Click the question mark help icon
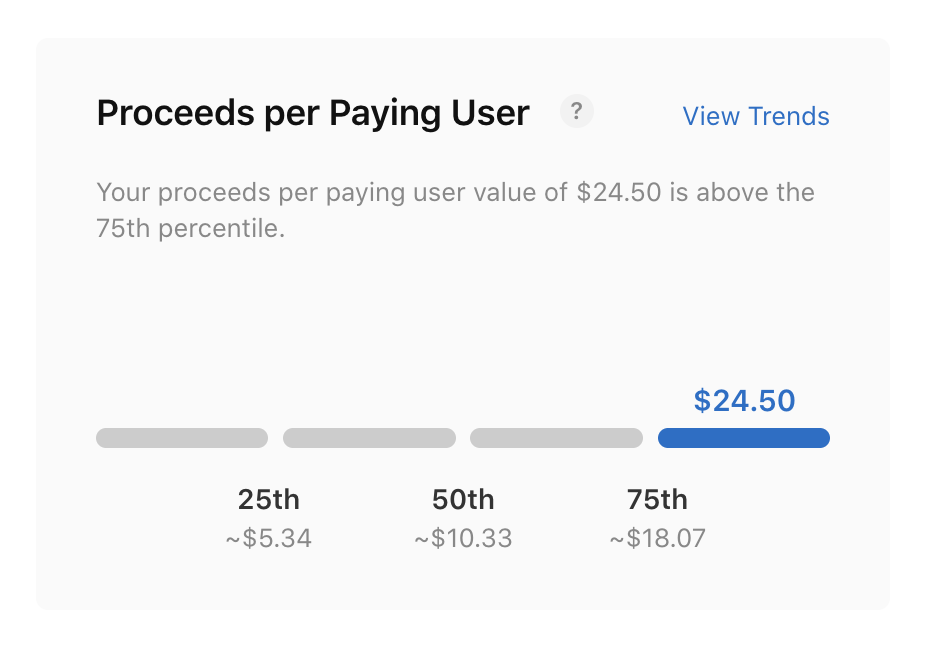This screenshot has height=652, width=936. (576, 112)
